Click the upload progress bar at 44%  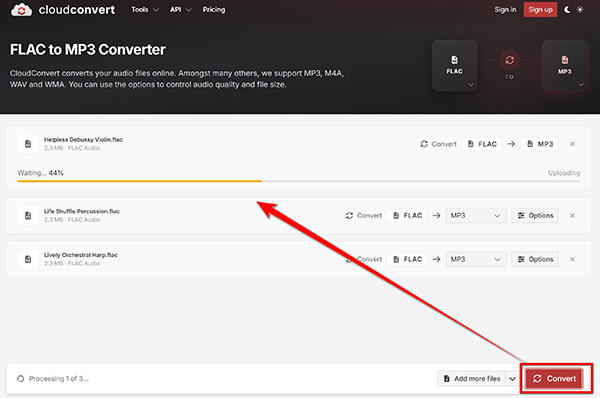click(x=299, y=181)
